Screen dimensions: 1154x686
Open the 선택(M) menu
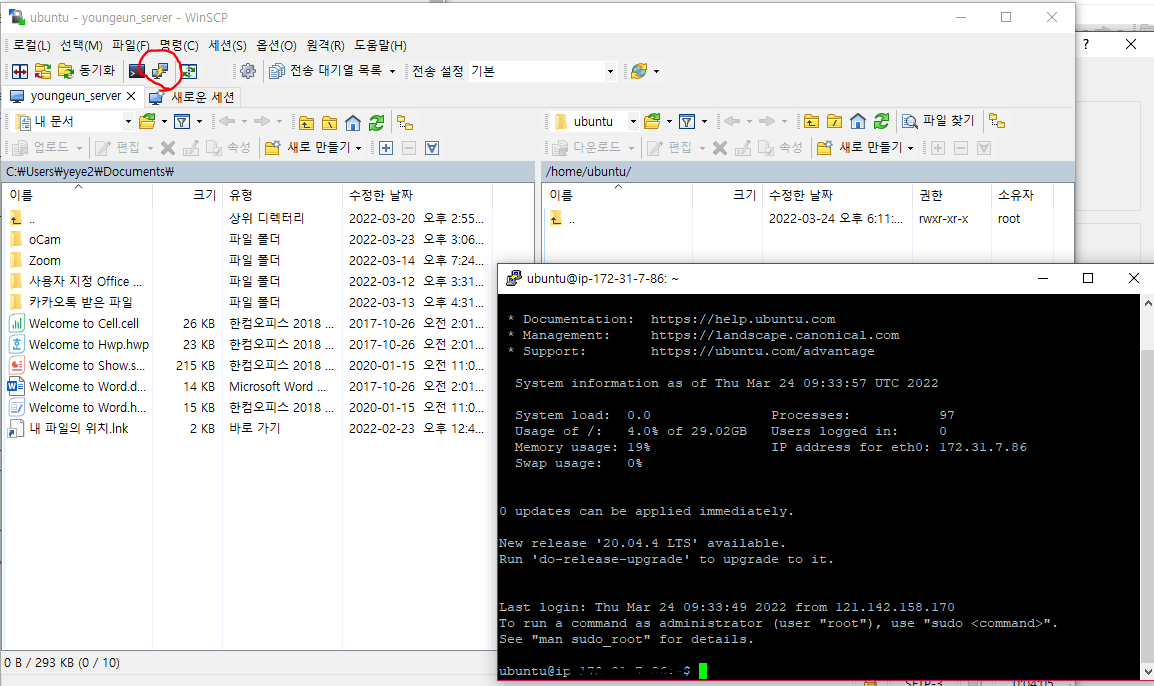pyautogui.click(x=81, y=46)
